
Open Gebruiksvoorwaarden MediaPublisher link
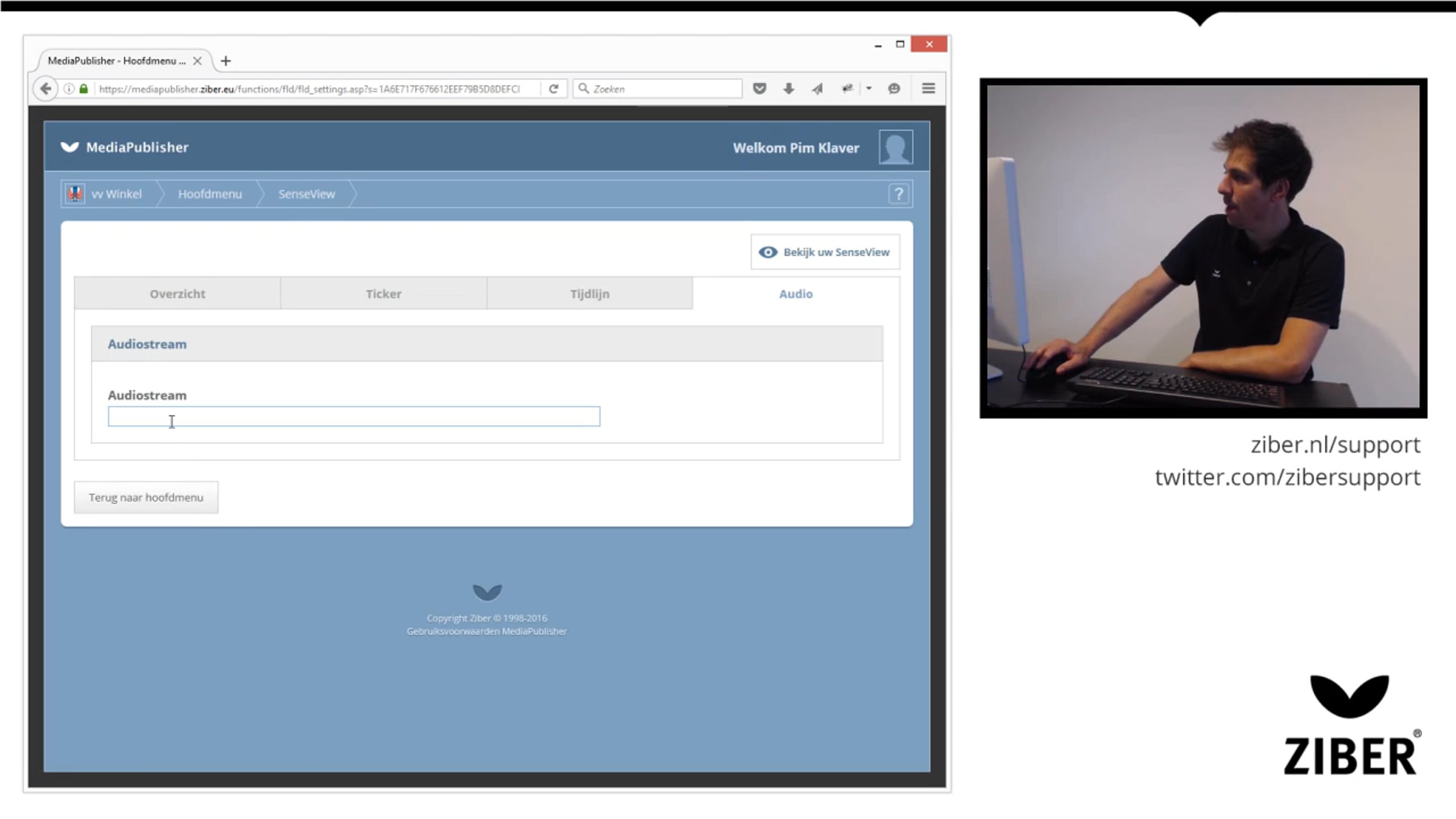click(487, 631)
